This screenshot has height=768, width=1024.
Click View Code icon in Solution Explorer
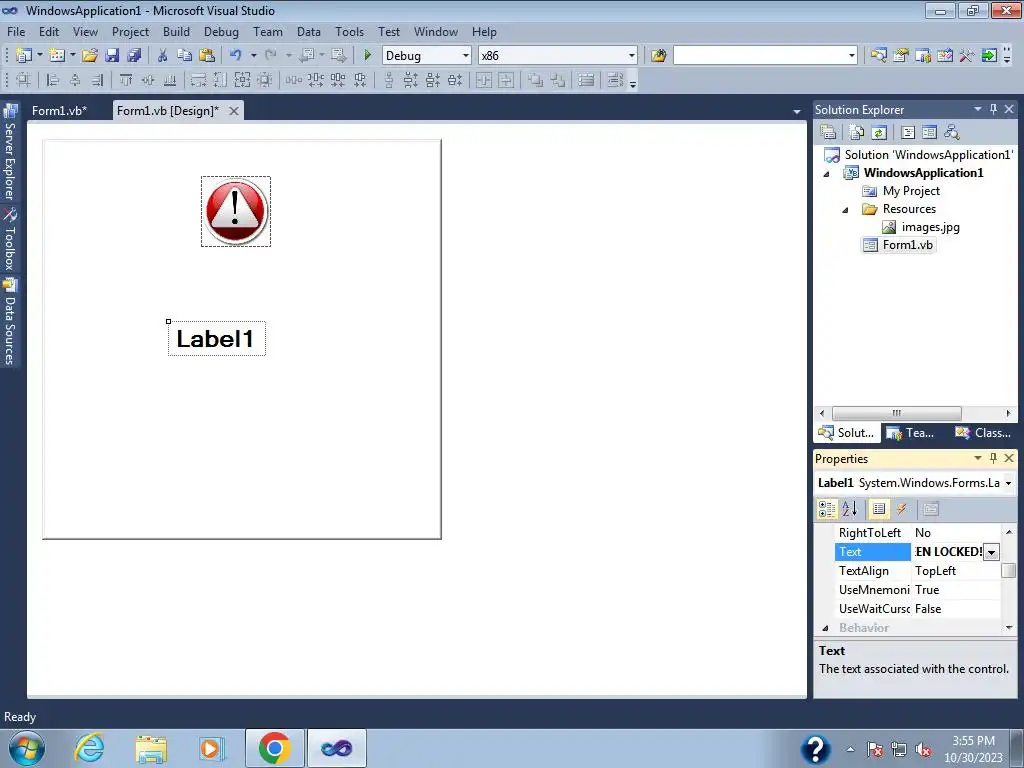(x=908, y=133)
